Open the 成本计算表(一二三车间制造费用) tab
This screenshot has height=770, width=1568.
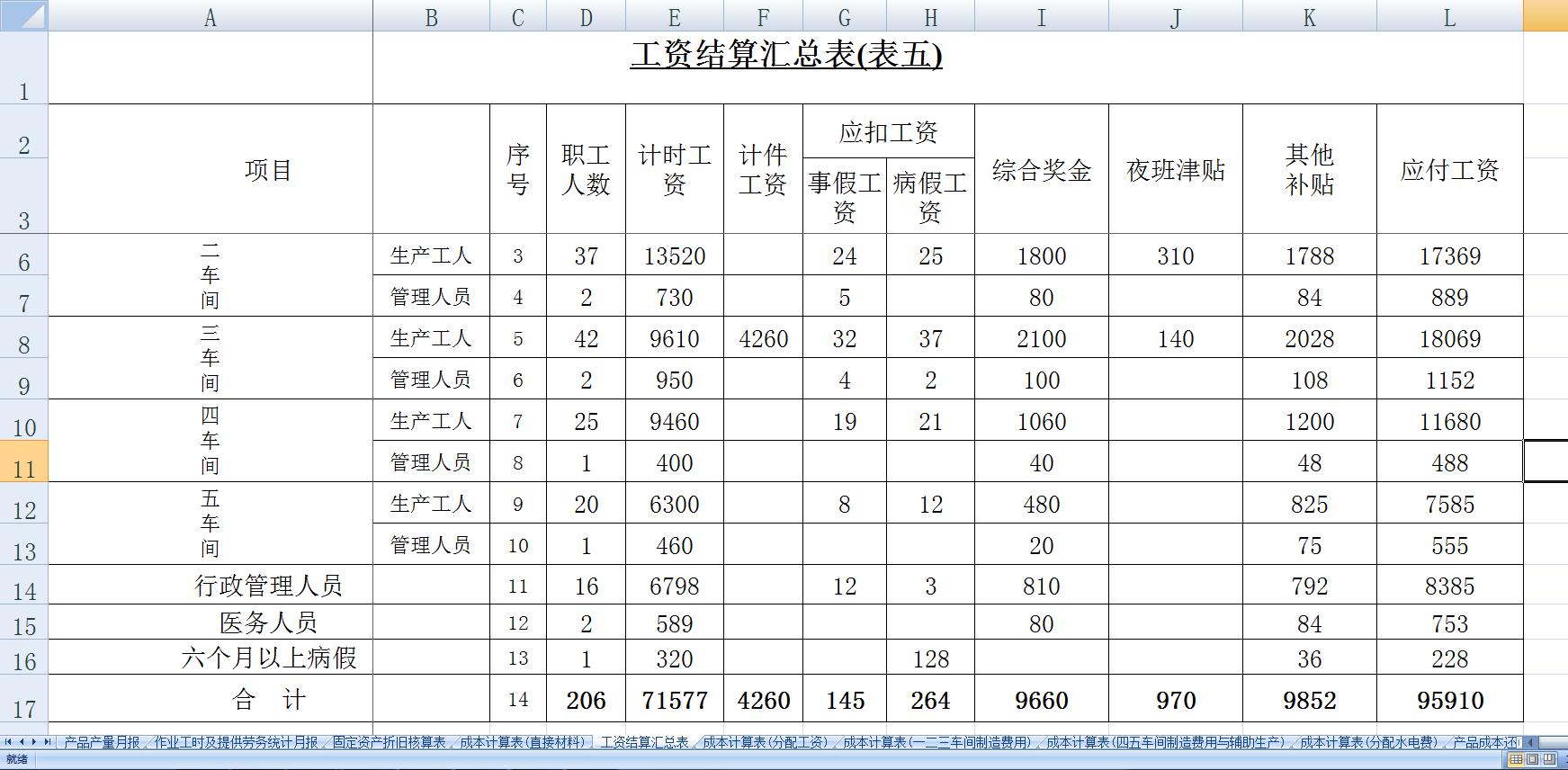click(936, 742)
